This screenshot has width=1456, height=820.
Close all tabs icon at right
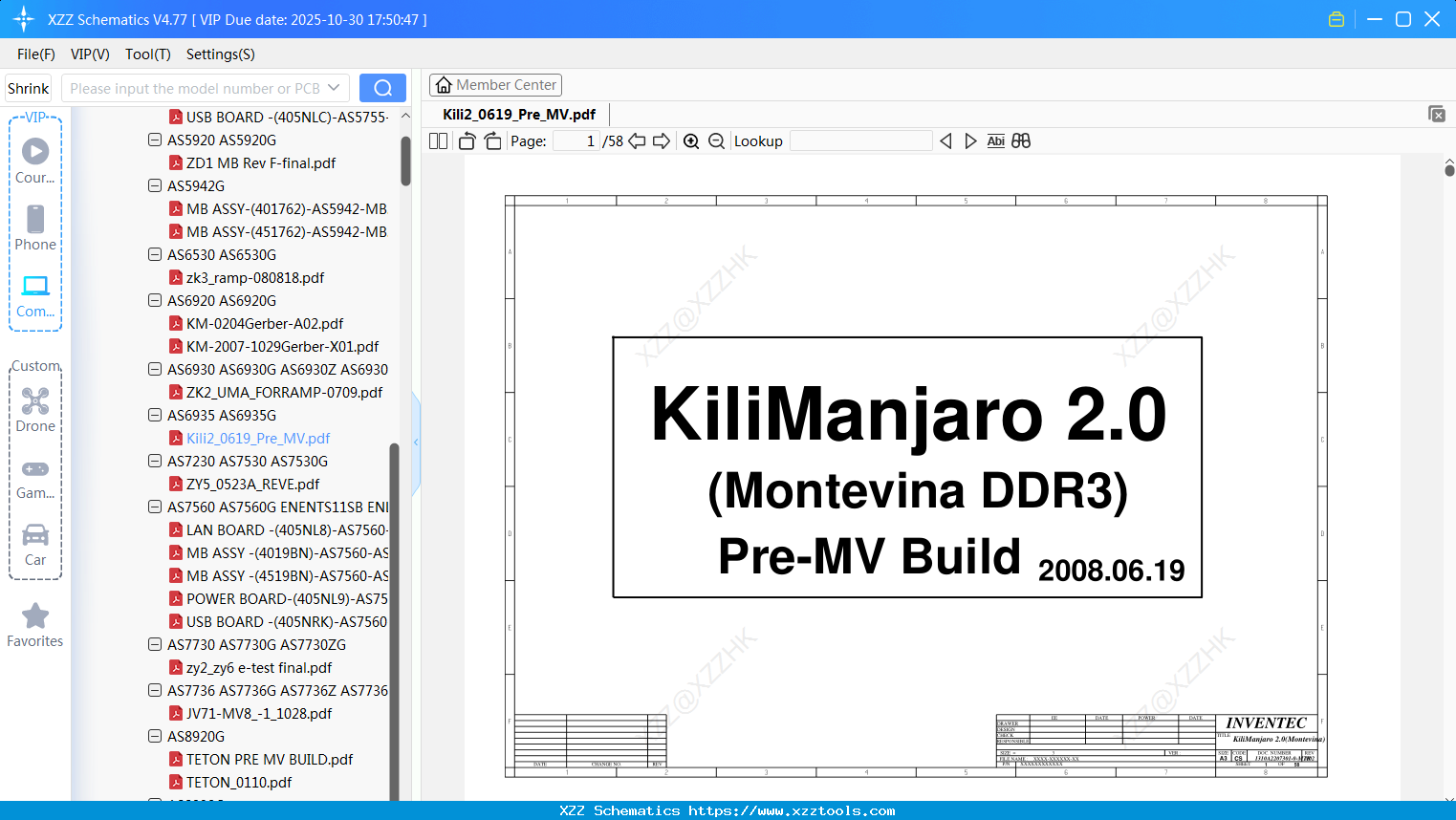point(1436,114)
